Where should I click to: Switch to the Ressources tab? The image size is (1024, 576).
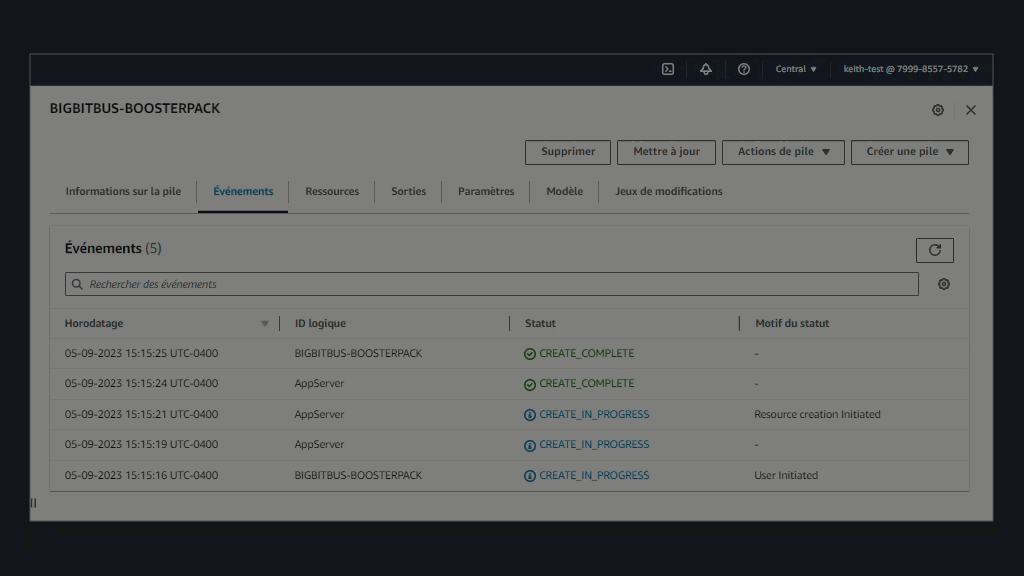(332, 191)
